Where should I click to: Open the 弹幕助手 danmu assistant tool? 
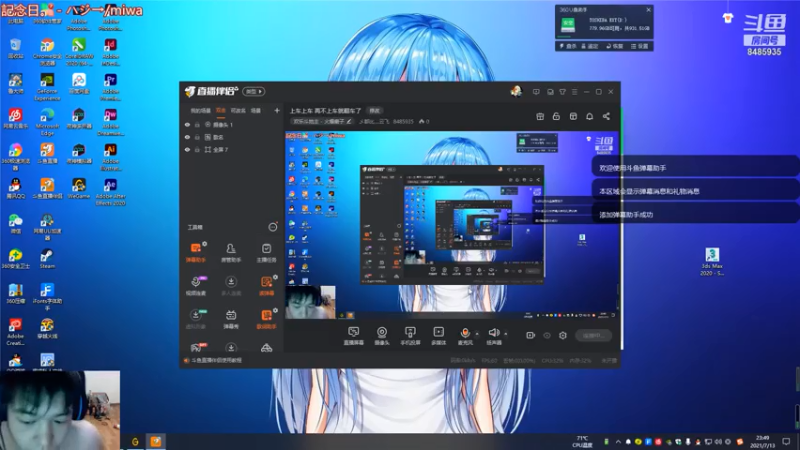195,252
